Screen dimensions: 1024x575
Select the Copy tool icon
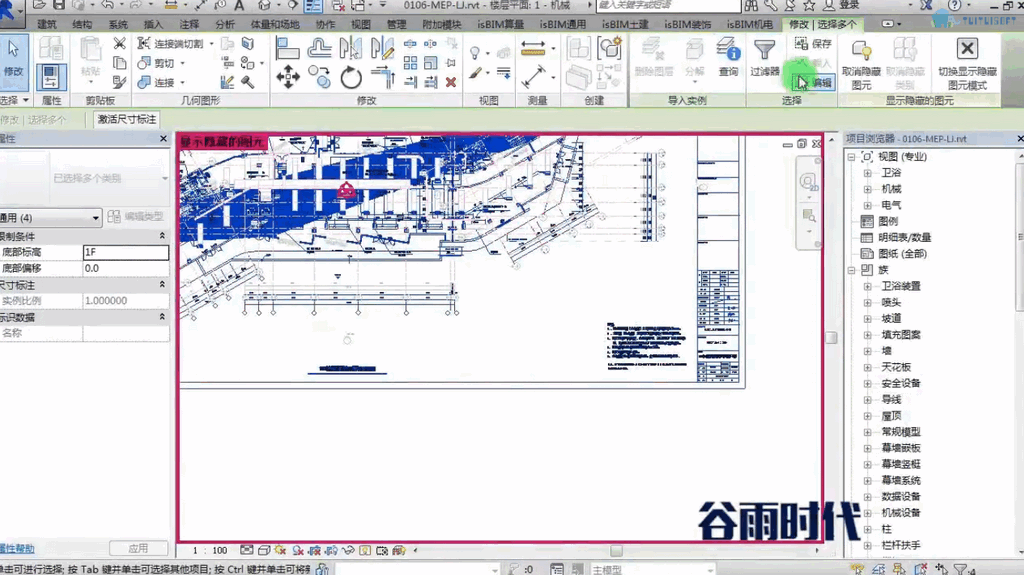pos(319,77)
